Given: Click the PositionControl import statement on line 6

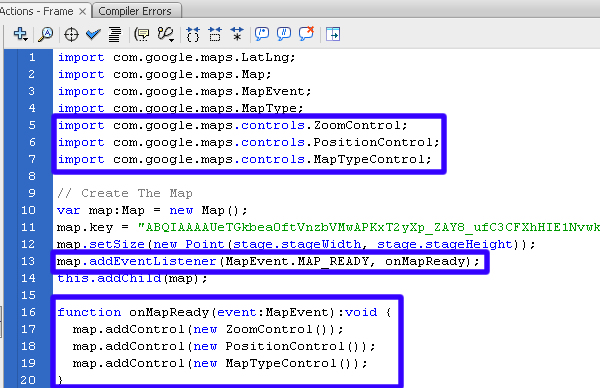Looking at the screenshot, I should point(248,142).
